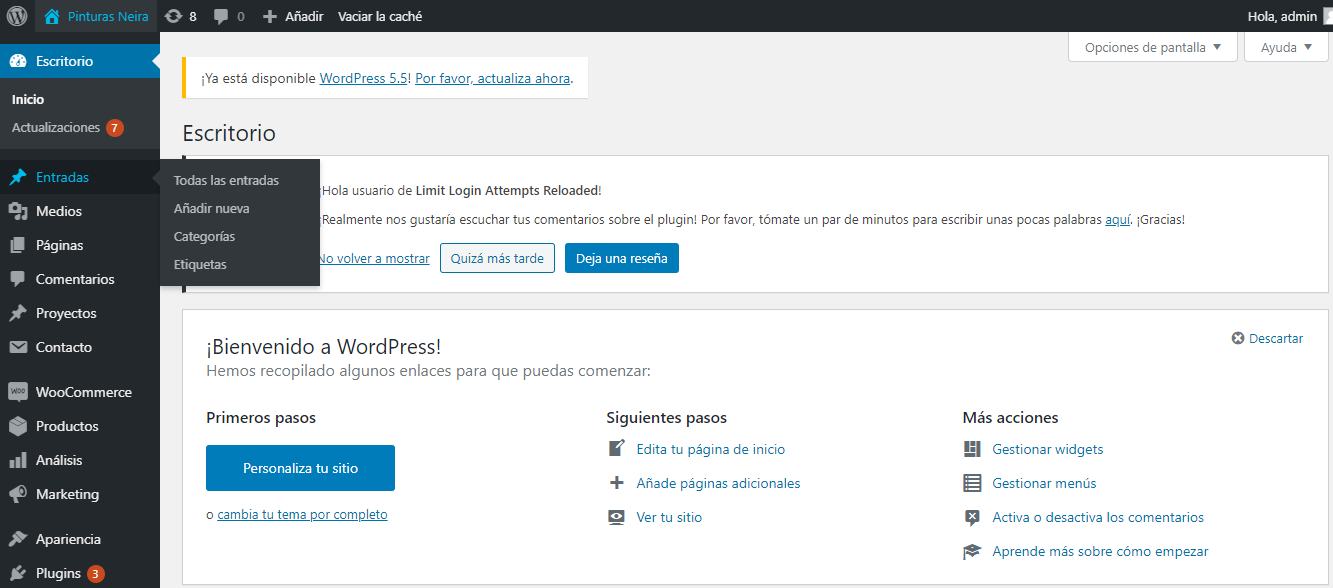Click the Comentarios speech bubble icon in the sidebar
1333x588 pixels.
[18, 279]
